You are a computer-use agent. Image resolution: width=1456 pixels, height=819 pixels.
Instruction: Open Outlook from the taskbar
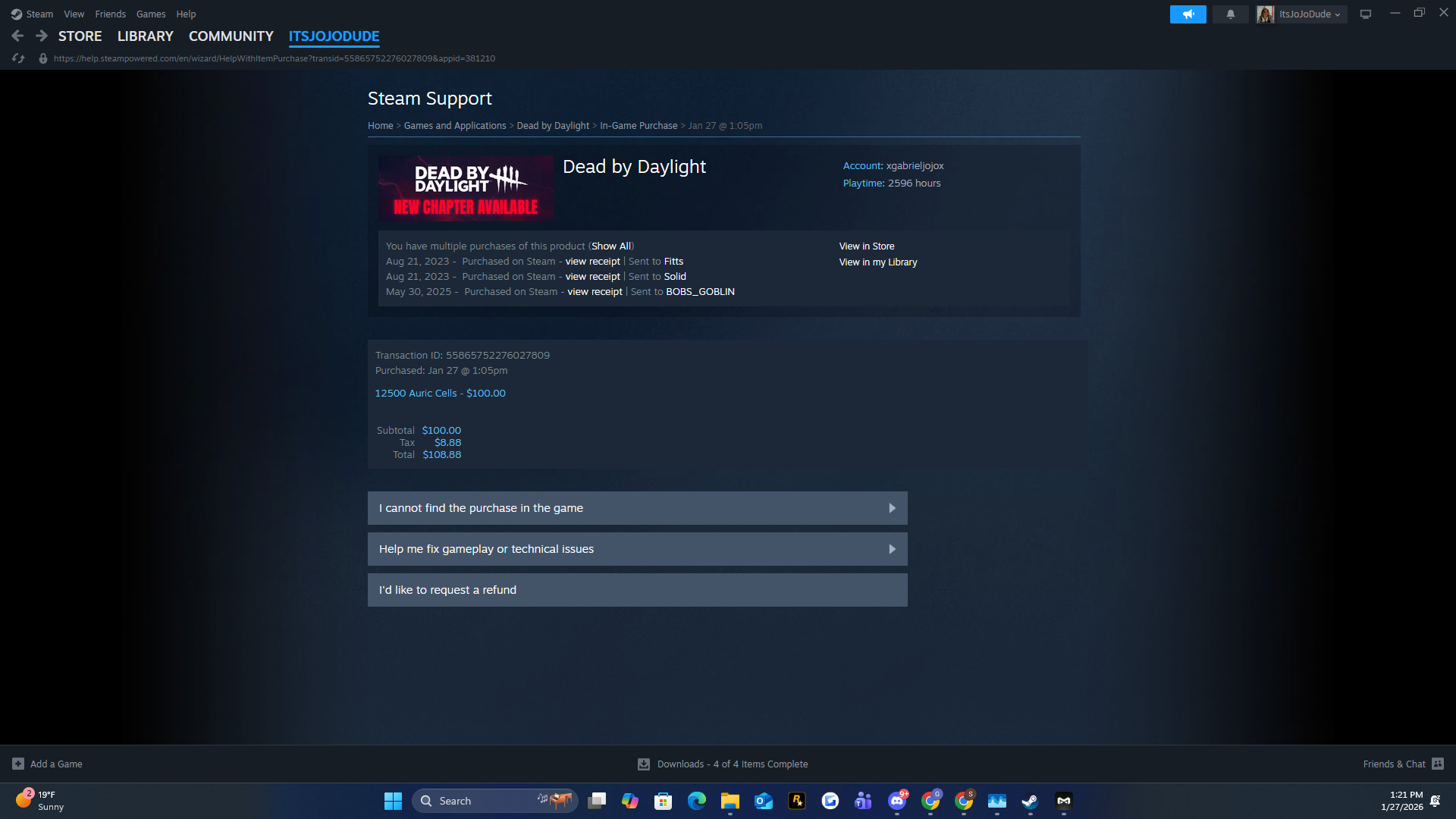click(764, 802)
